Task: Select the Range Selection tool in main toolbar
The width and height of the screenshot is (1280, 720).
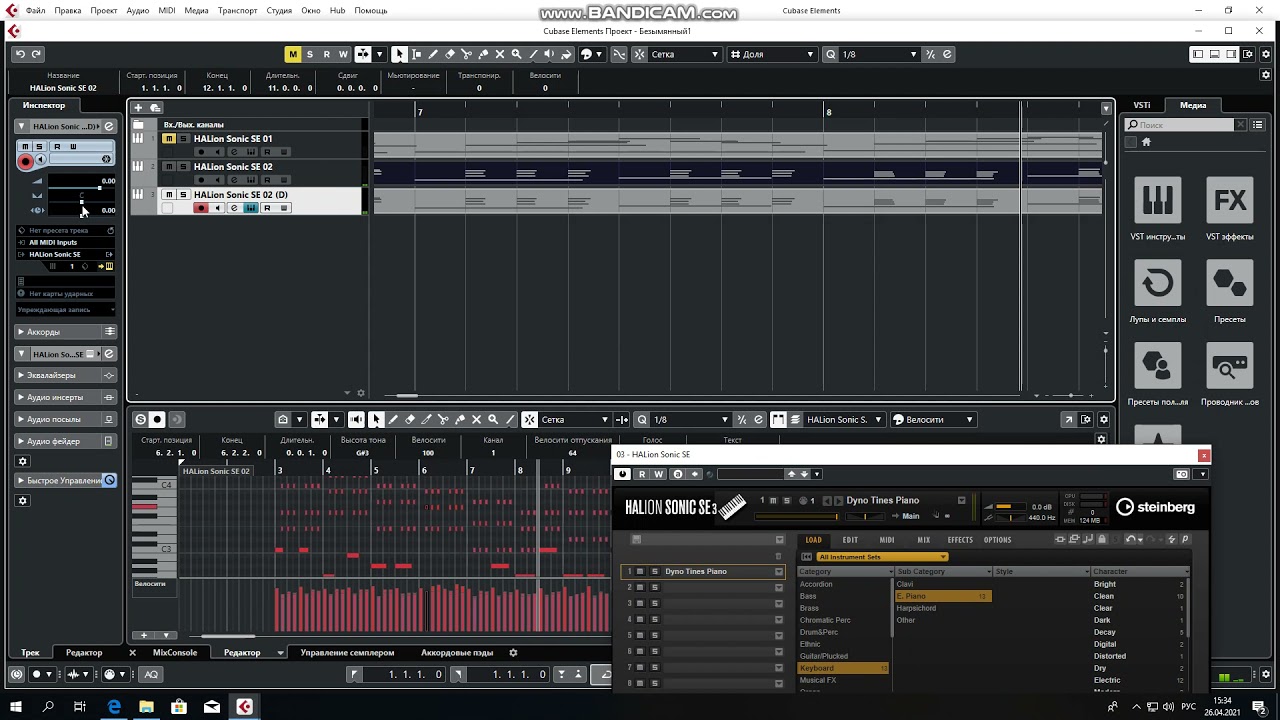Action: (417, 54)
